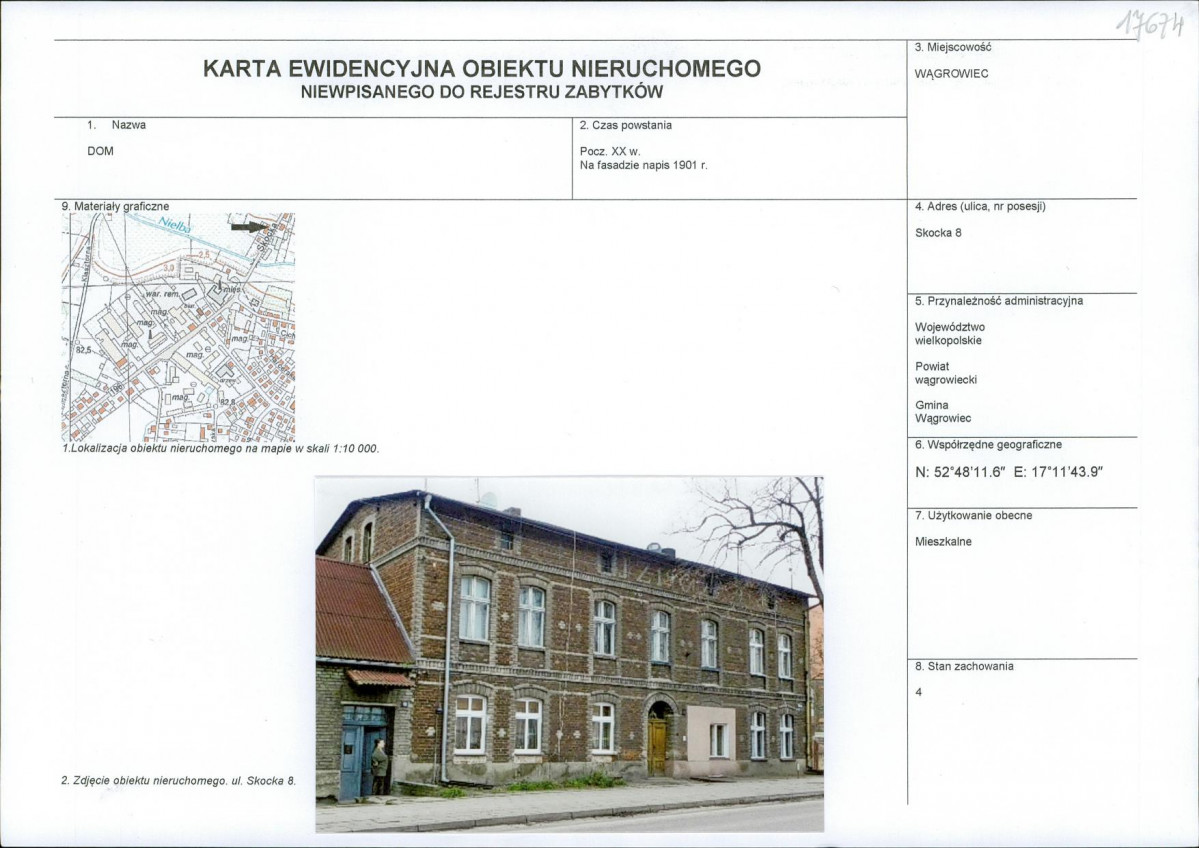The image size is (1199, 848).
Task: Click '5. Przynależność administracyjna' label
Action: 999,301
